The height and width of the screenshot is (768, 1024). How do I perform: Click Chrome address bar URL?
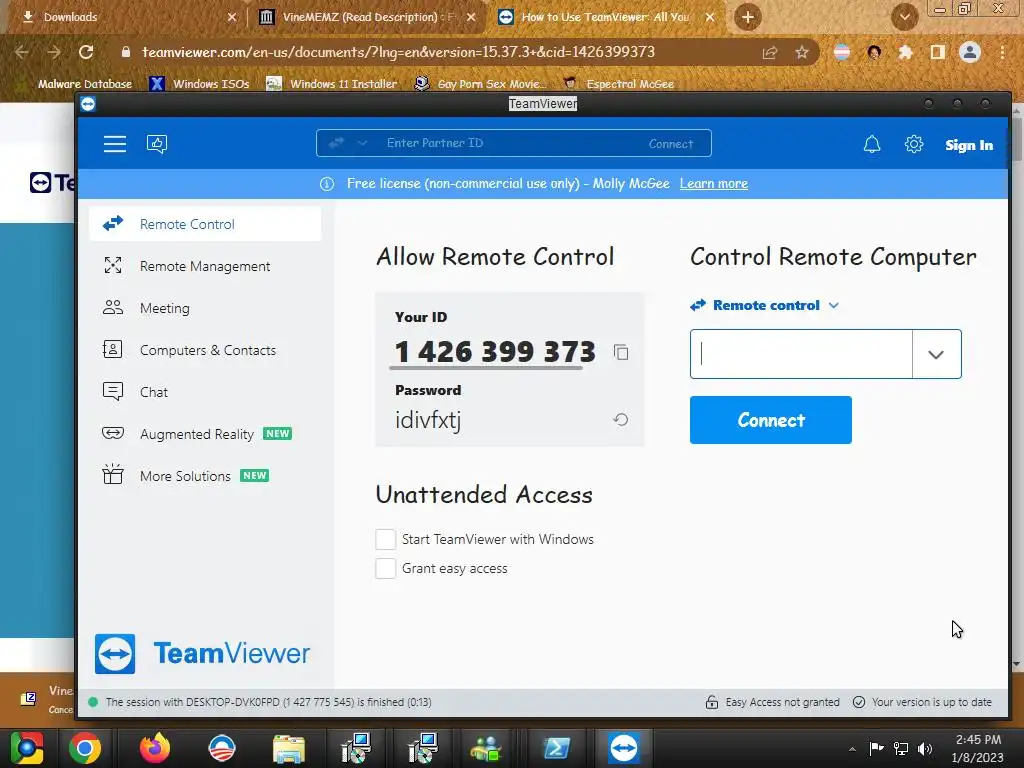[x=398, y=52]
